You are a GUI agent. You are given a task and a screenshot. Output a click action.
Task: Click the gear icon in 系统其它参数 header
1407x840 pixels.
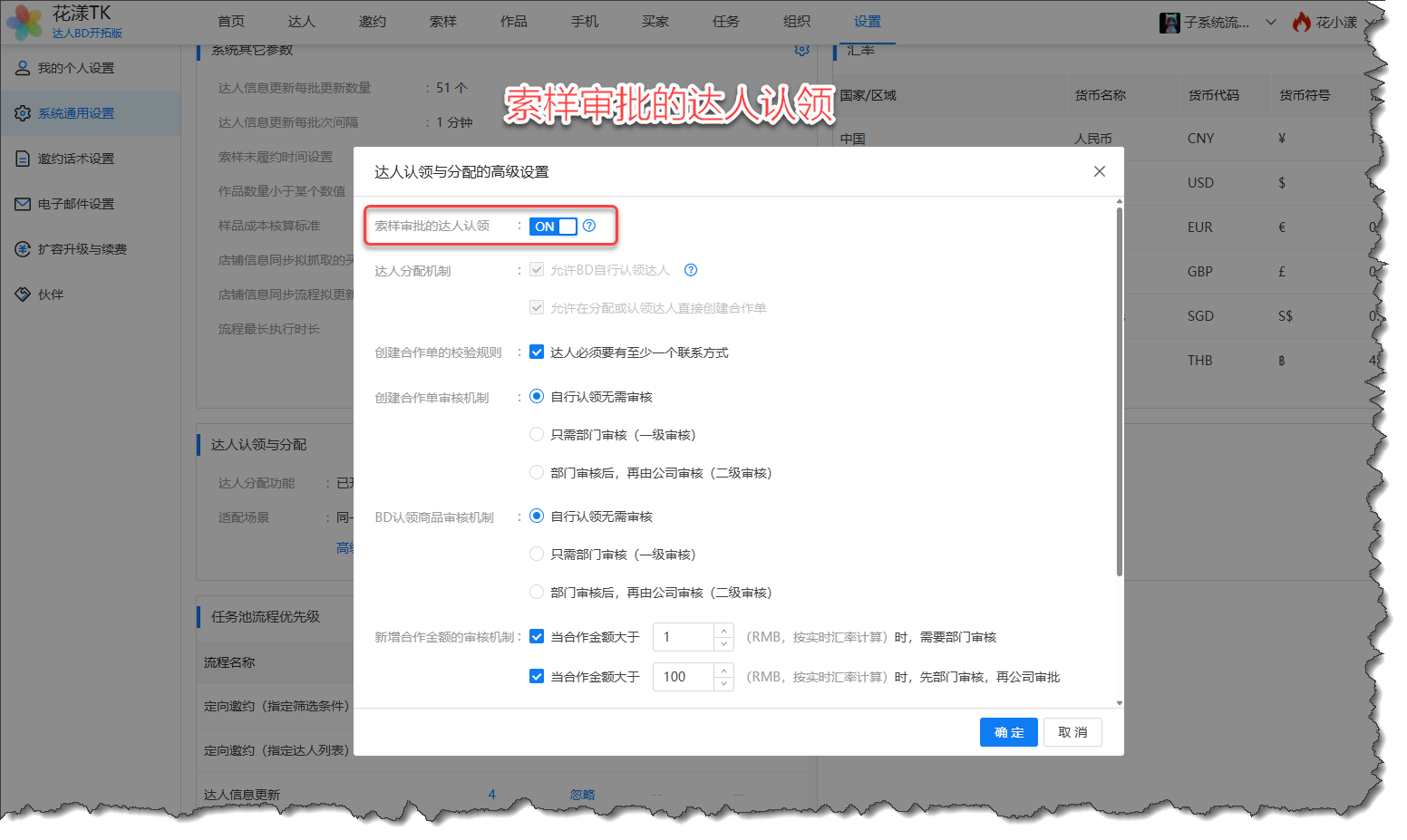point(801,50)
